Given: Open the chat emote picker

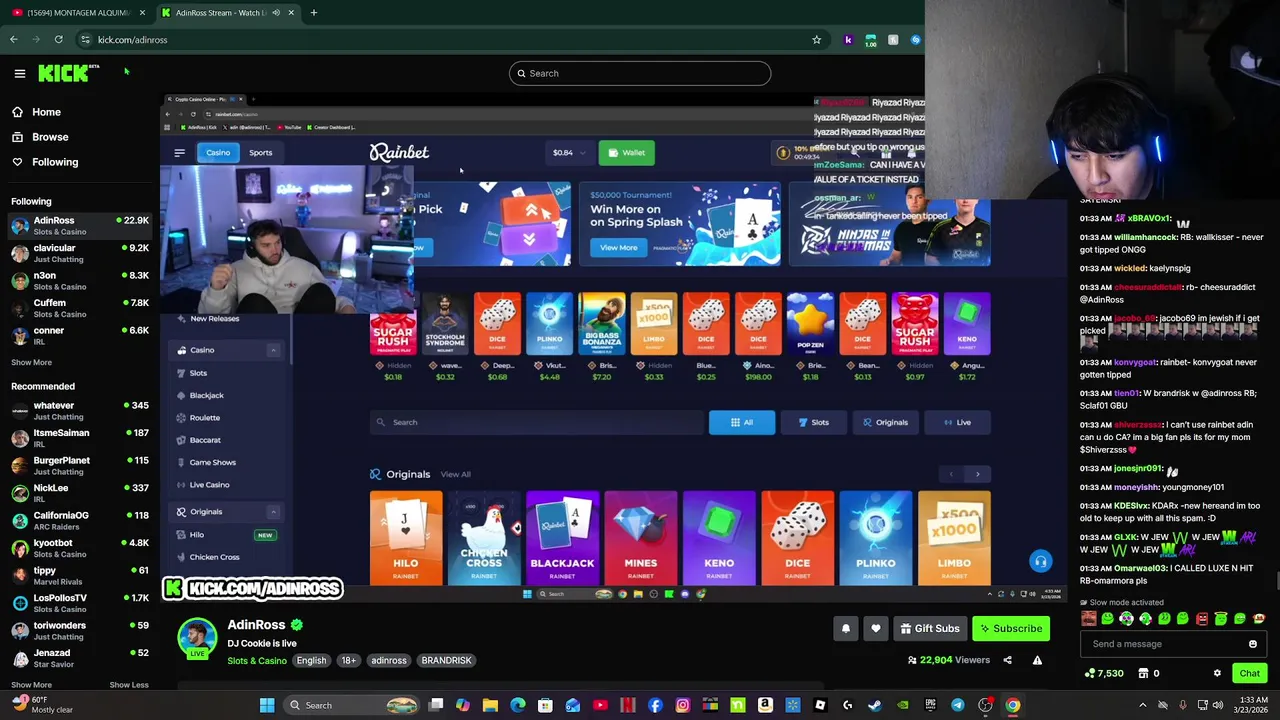Looking at the screenshot, I should (1252, 644).
